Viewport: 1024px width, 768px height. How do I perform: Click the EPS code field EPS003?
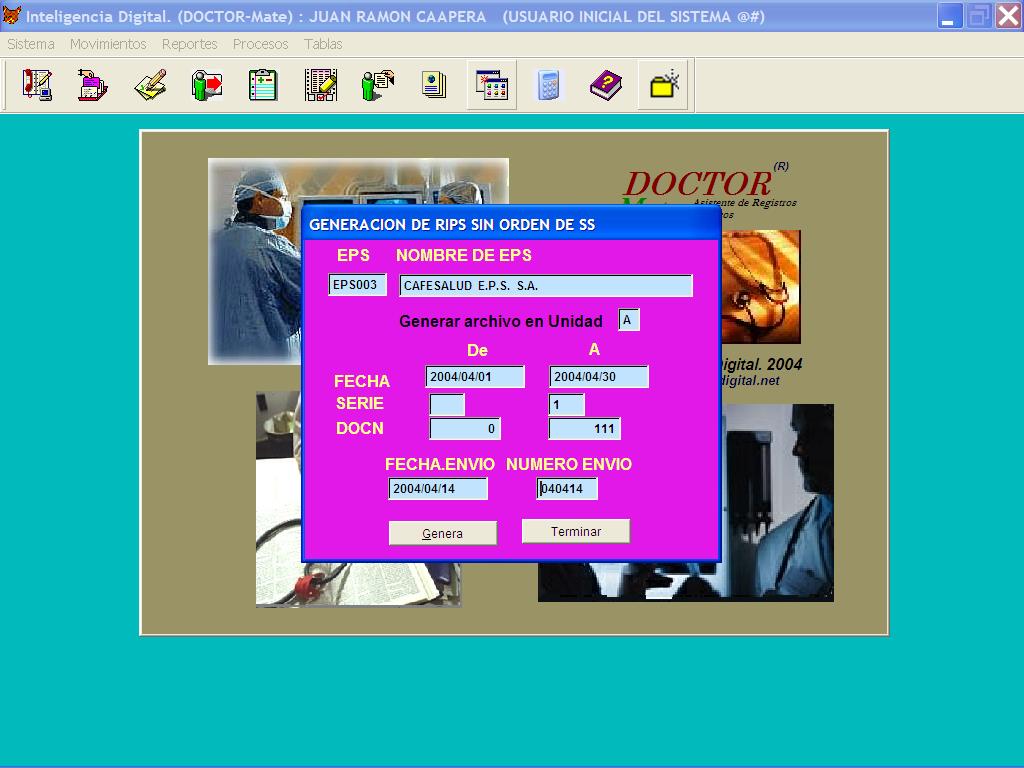(x=357, y=285)
